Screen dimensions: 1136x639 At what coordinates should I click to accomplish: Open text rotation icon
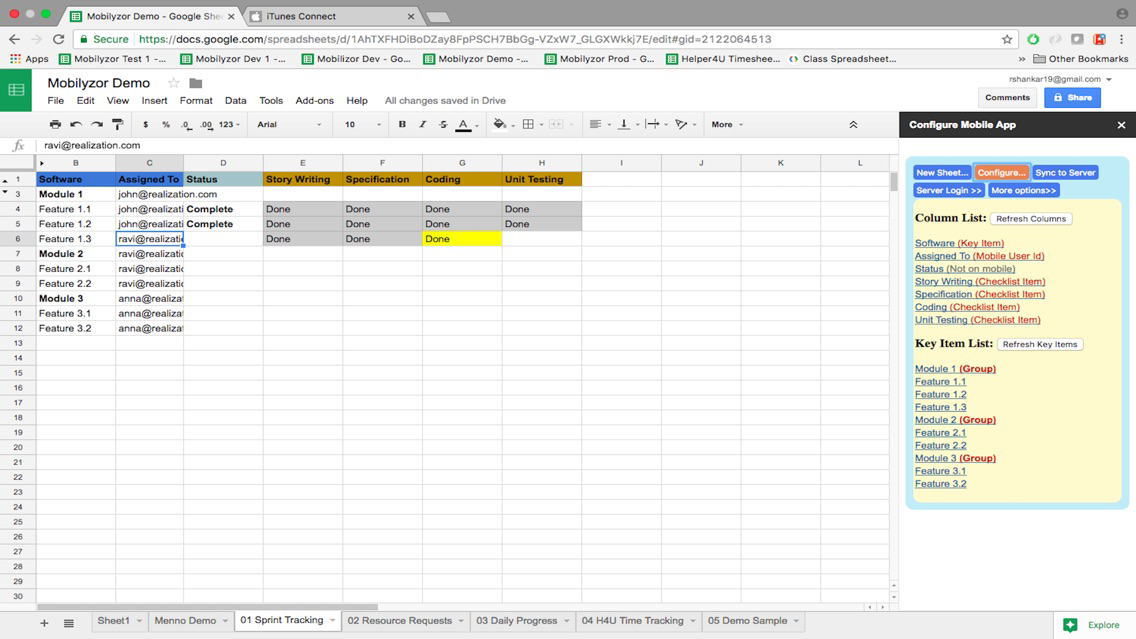tap(681, 125)
